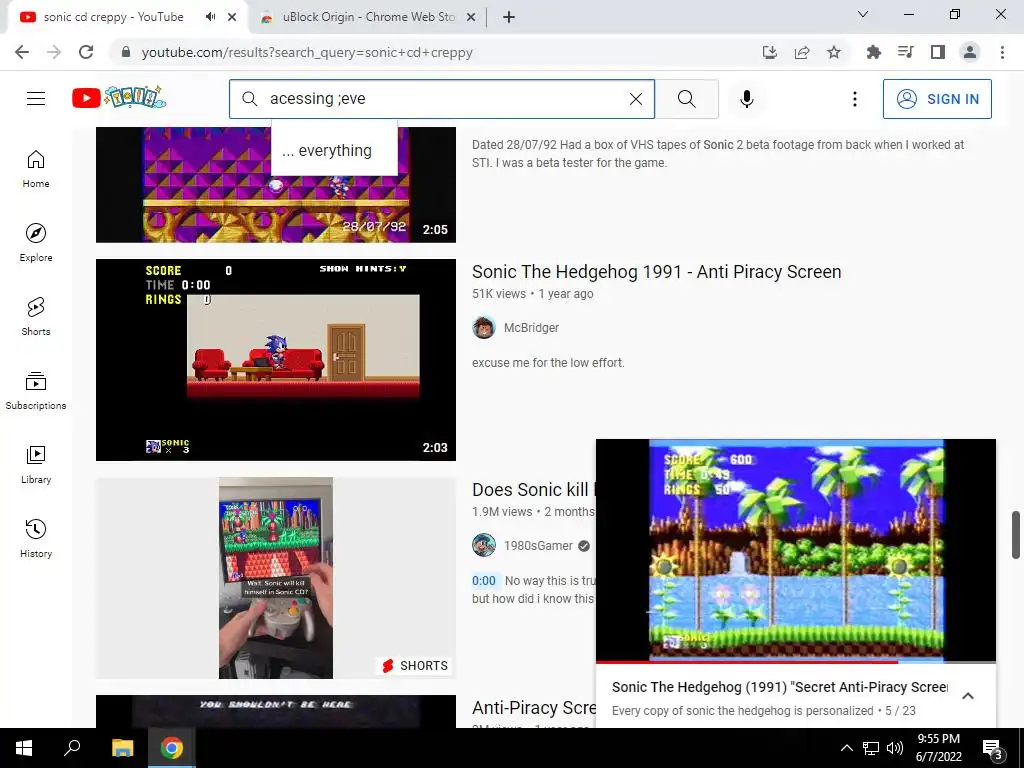Go to Home in the sidebar
The height and width of the screenshot is (768, 1024).
click(36, 169)
